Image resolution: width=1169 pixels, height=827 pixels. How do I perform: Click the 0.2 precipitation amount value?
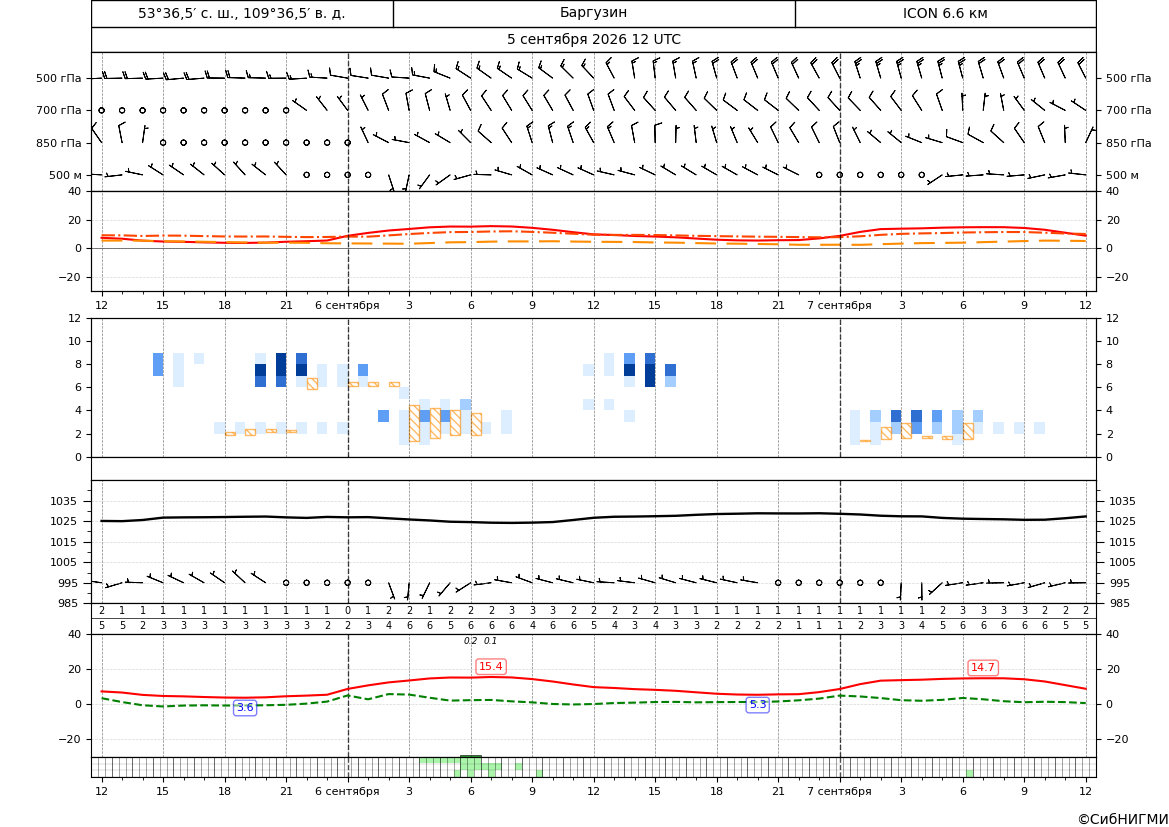(x=470, y=641)
